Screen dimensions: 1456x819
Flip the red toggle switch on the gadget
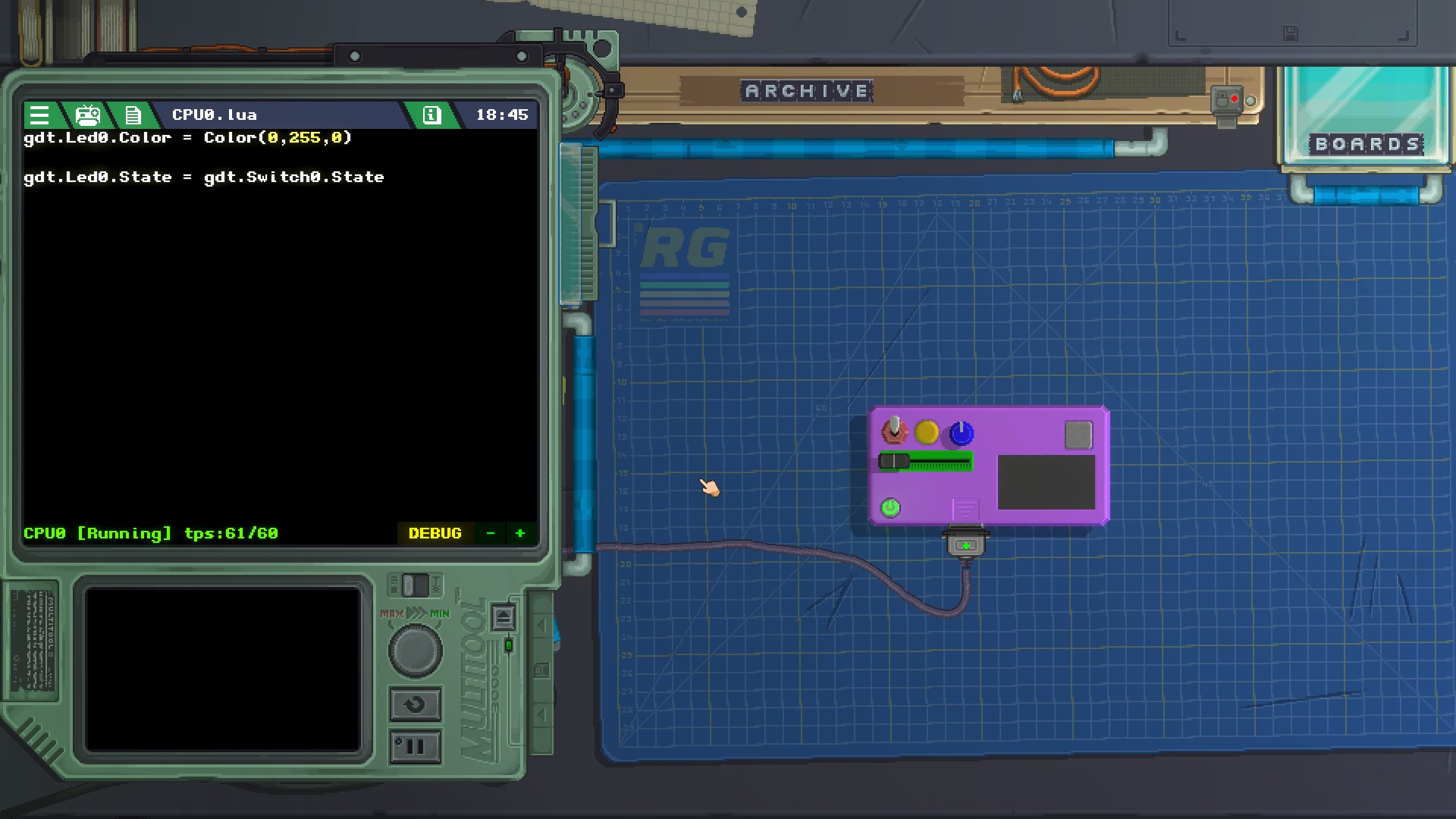(x=895, y=430)
